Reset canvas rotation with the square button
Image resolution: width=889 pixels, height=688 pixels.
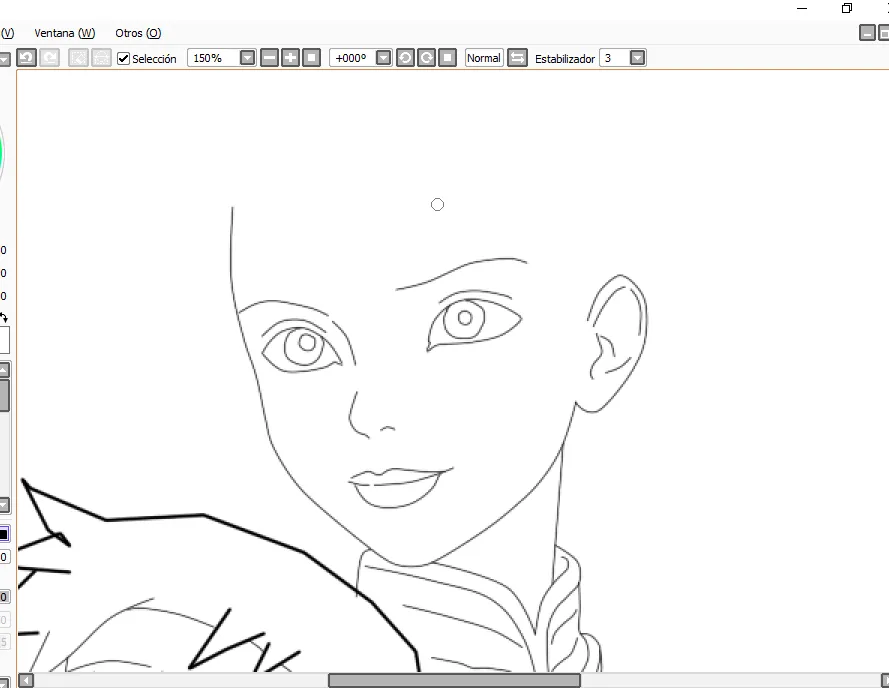tap(447, 58)
